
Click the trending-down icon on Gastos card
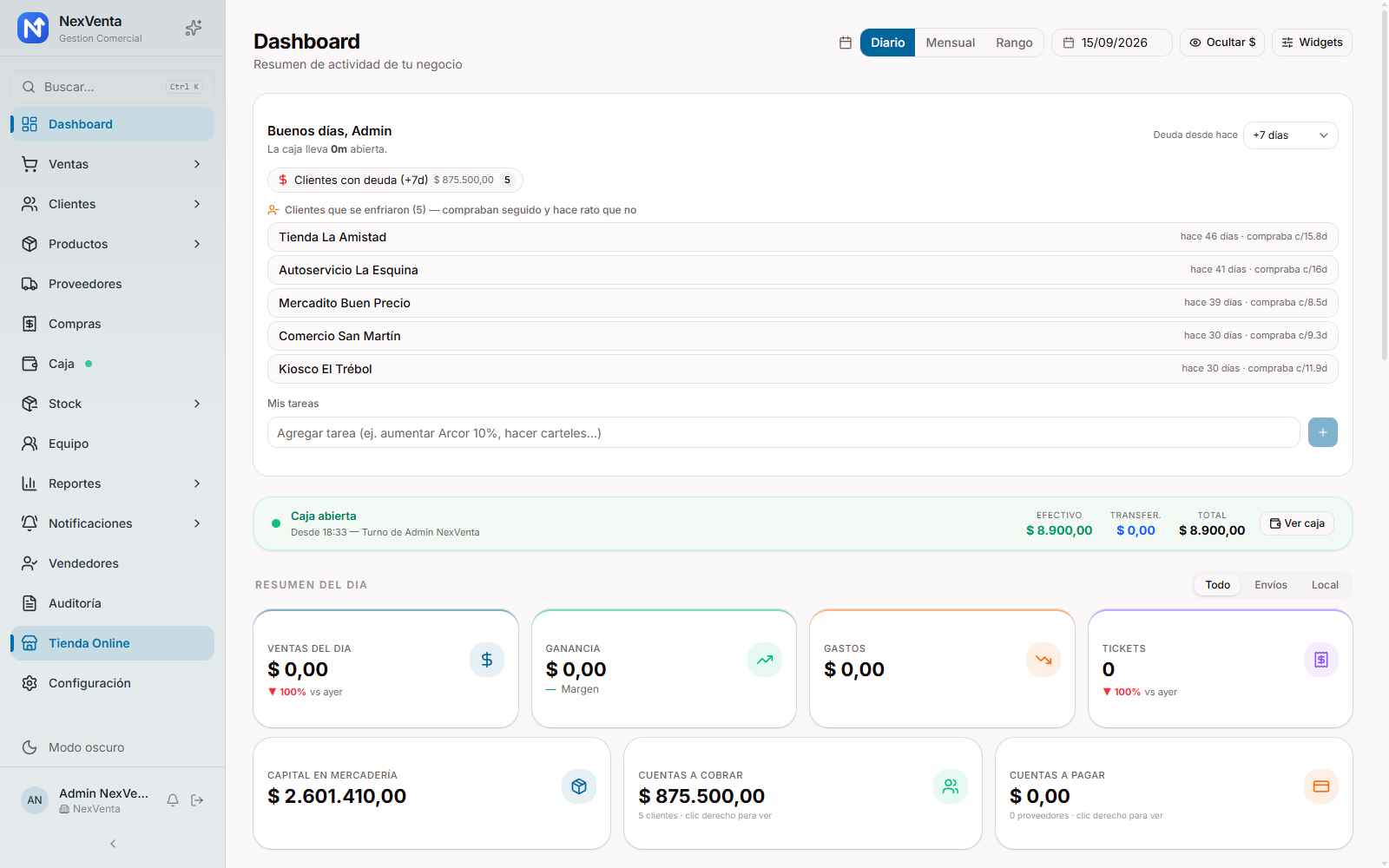coord(1043,660)
